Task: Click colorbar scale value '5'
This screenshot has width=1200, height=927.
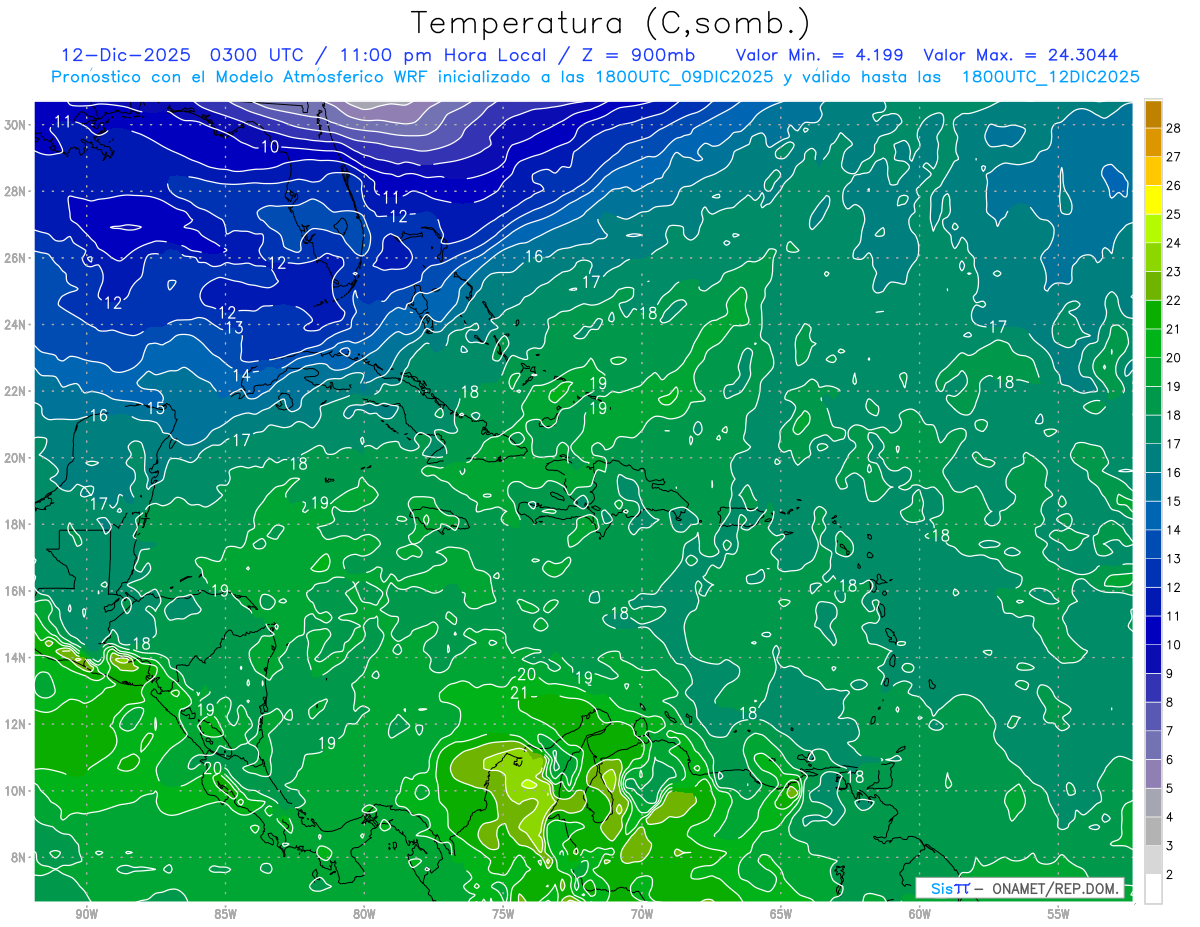Action: pos(1170,789)
